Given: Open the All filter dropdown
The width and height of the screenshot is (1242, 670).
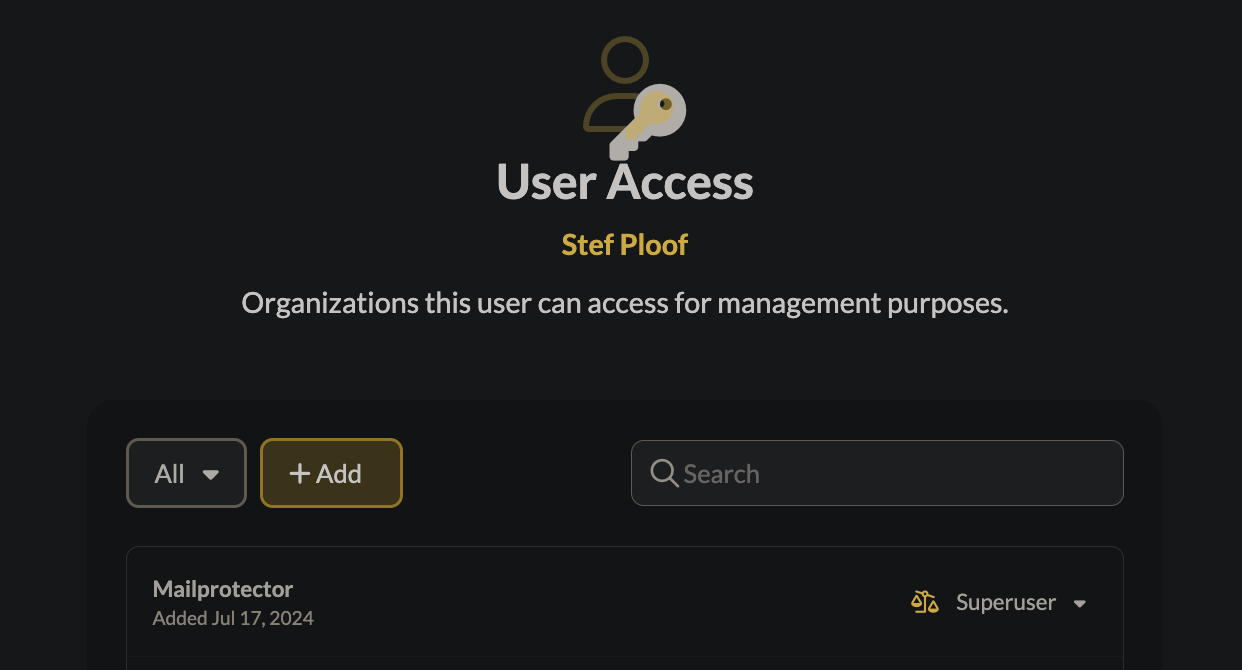Looking at the screenshot, I should pos(186,473).
